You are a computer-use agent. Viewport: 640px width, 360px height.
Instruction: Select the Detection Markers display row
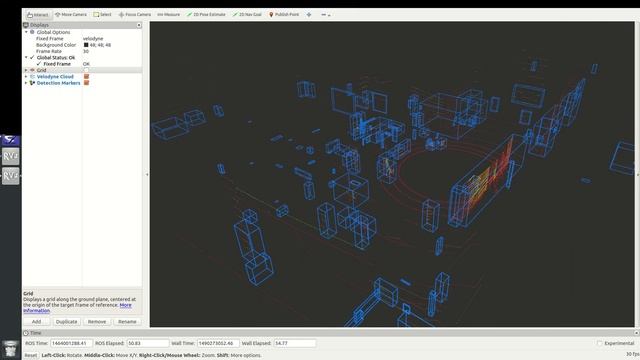pos(82,83)
